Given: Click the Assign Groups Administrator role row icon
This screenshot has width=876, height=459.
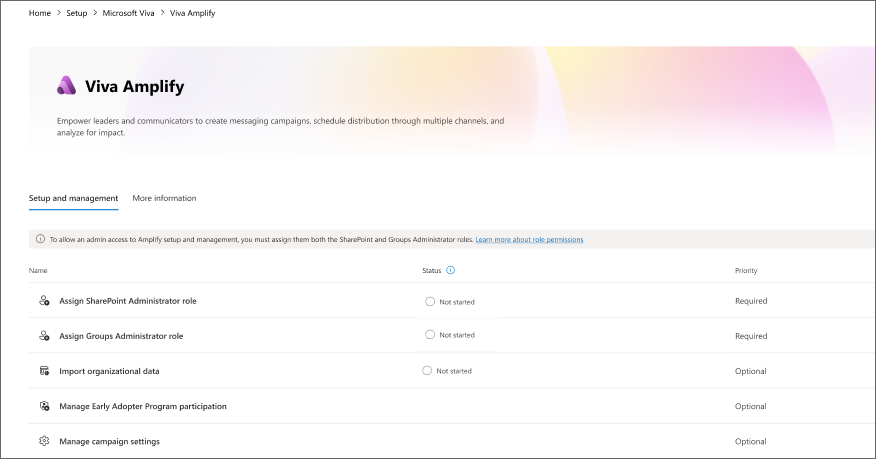Looking at the screenshot, I should [44, 336].
